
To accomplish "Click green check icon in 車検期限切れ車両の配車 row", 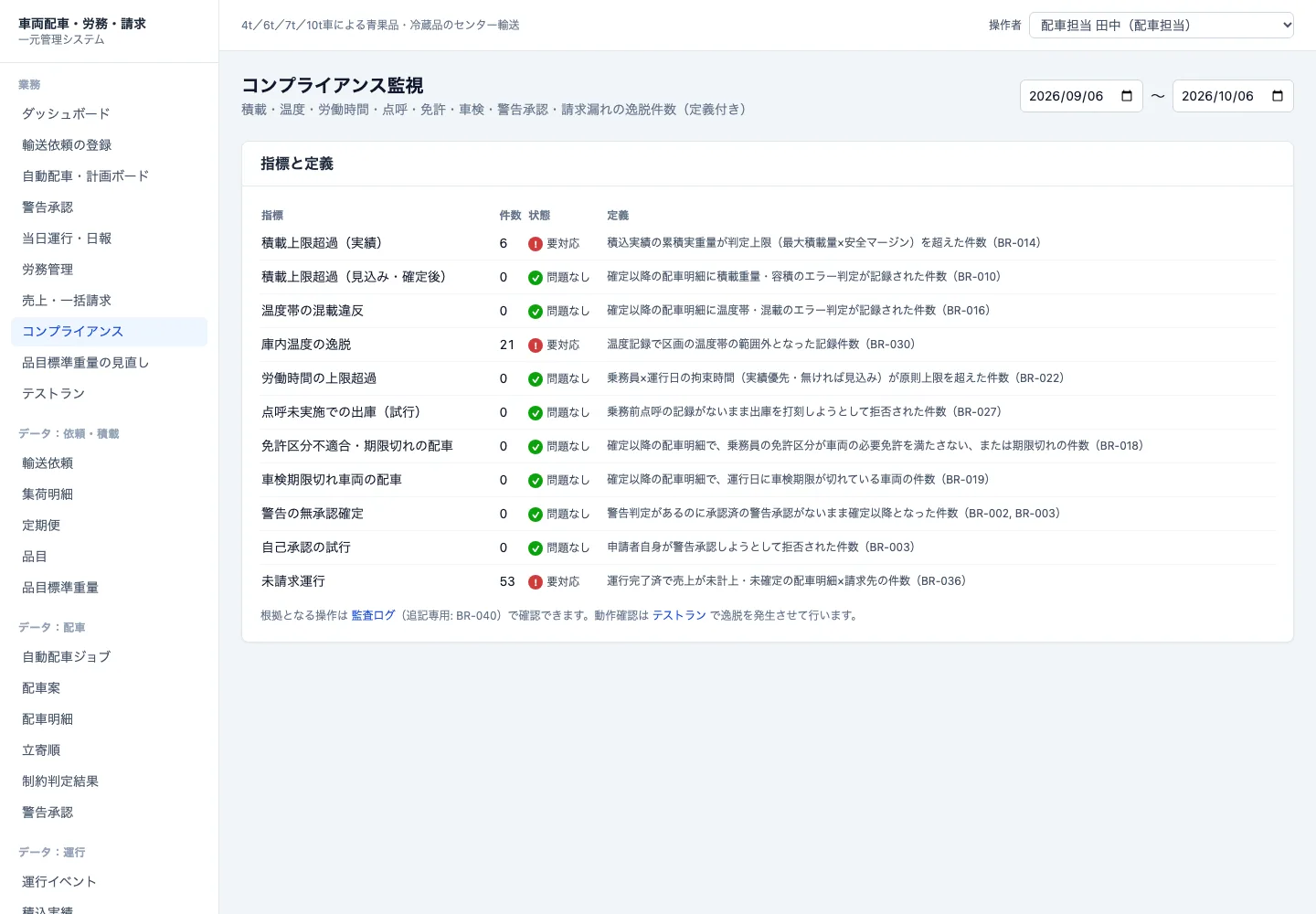I will [536, 481].
